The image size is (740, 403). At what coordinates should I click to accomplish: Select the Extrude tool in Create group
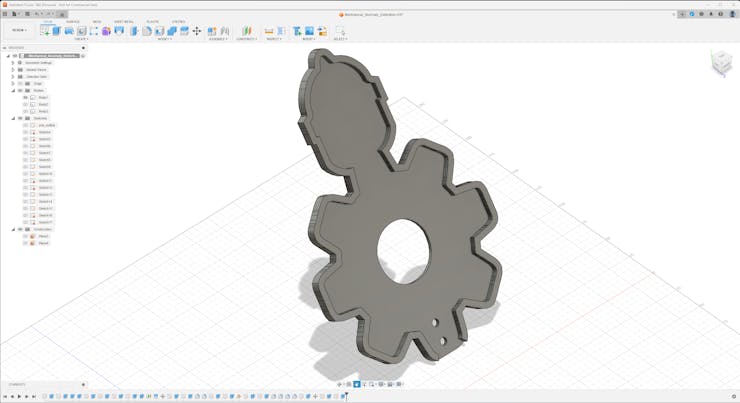57,31
